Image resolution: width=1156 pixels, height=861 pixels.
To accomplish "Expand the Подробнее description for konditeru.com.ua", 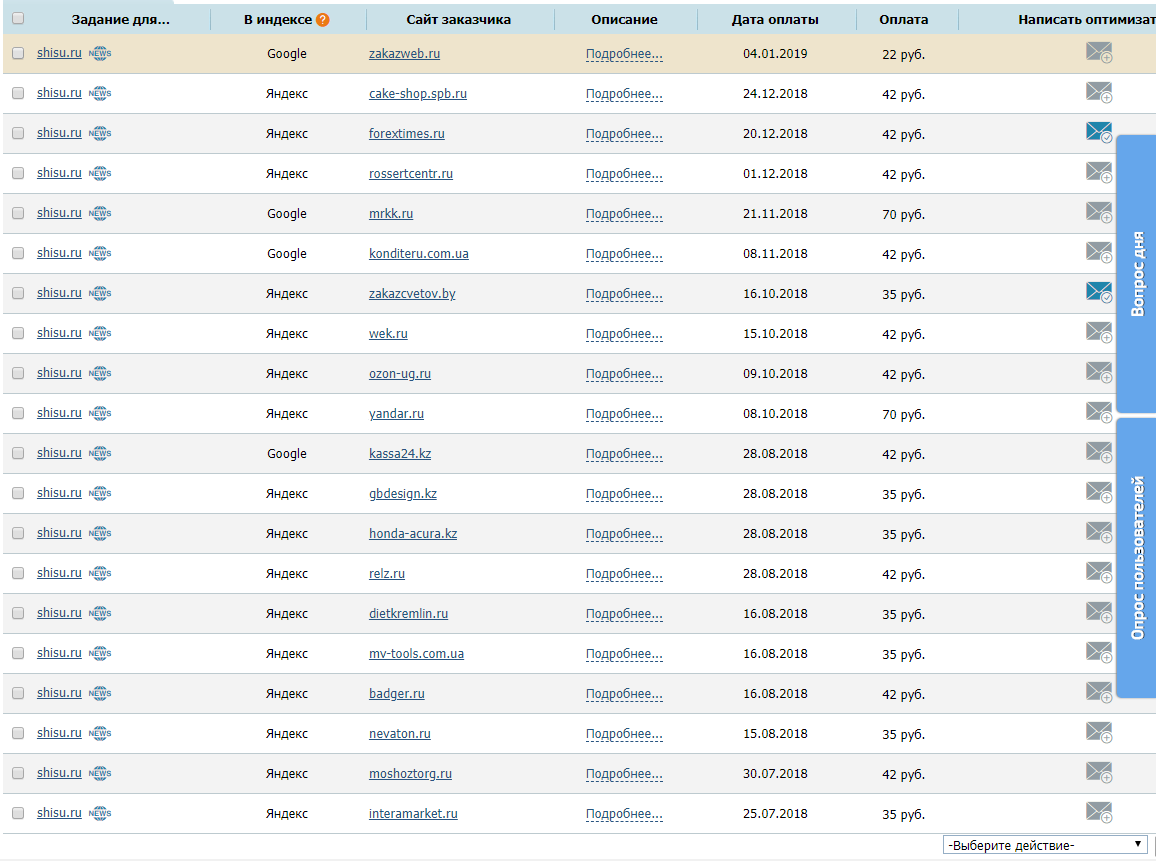I will pos(624,254).
